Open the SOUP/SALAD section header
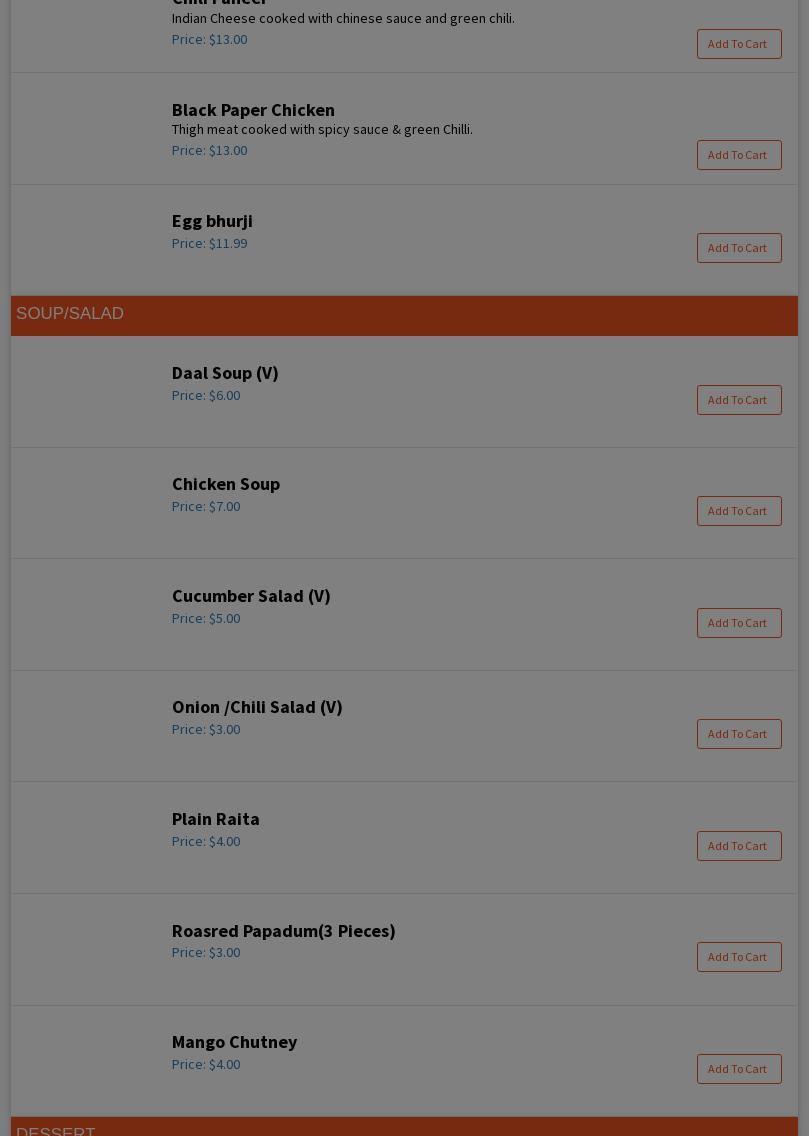Viewport: 809px width, 1136px height. [70, 314]
